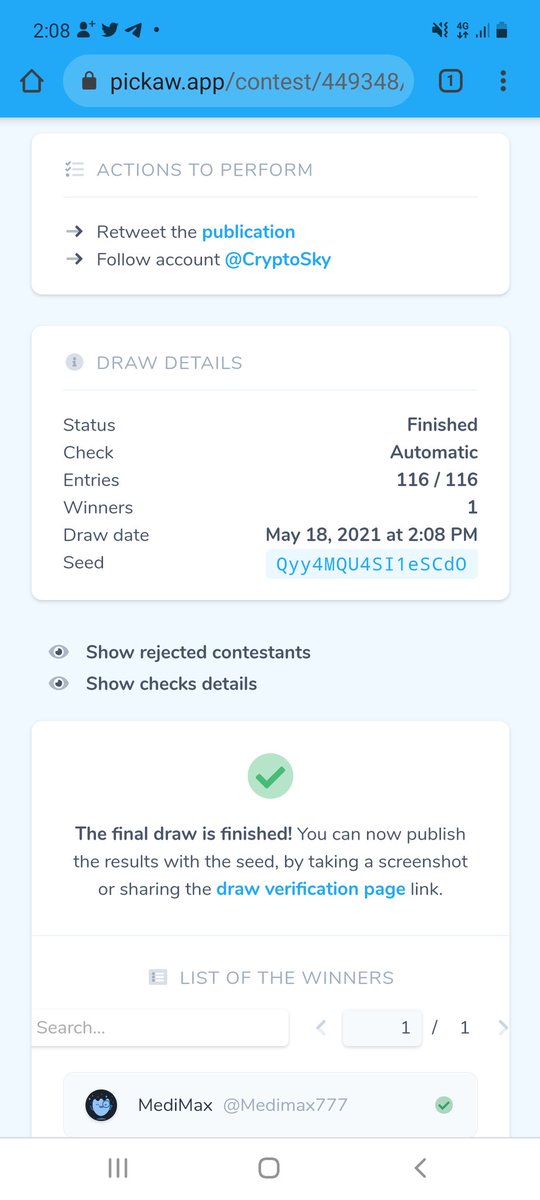540x1200 pixels.
Task: Tap the green checkmark success icon
Action: point(270,775)
